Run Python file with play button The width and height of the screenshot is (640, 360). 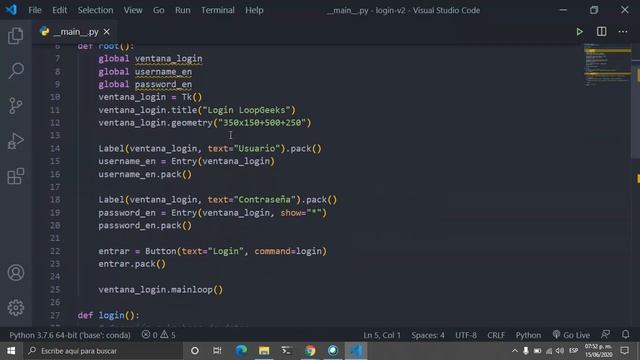pyautogui.click(x=579, y=31)
